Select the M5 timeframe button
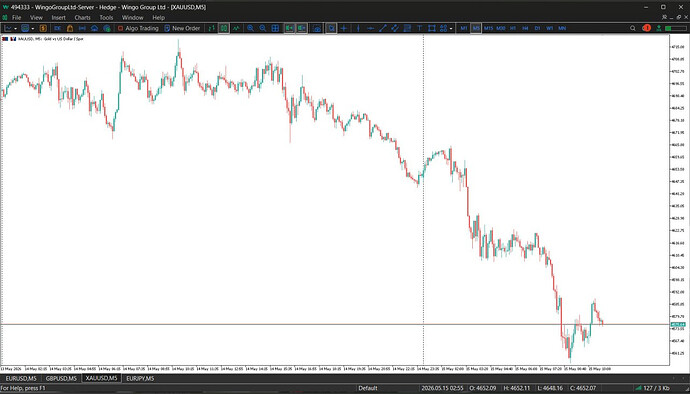690x394 pixels. coord(476,28)
